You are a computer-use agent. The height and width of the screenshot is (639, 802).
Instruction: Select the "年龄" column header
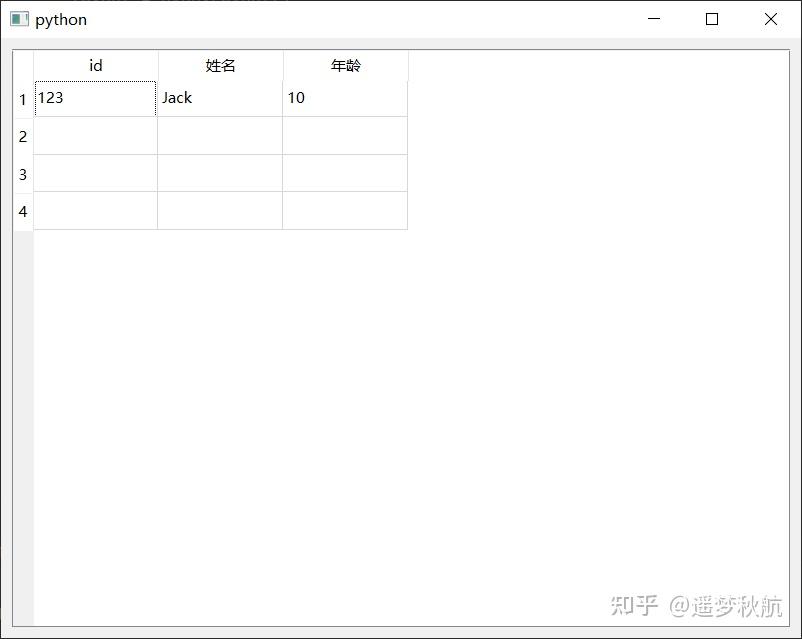[x=344, y=65]
